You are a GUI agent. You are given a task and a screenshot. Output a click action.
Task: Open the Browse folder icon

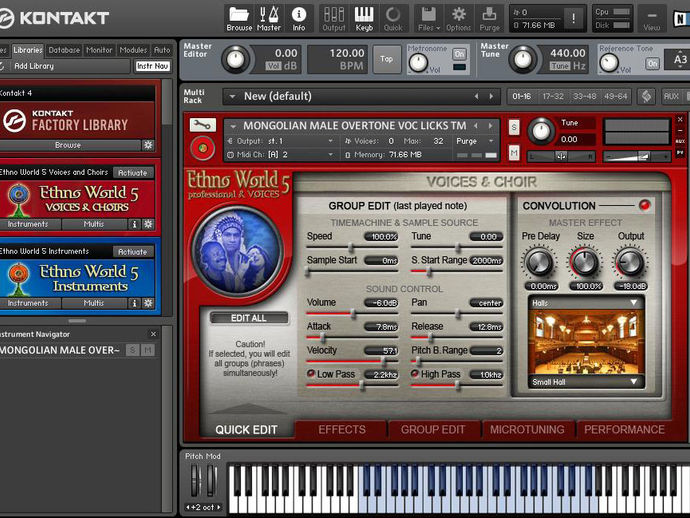(239, 18)
